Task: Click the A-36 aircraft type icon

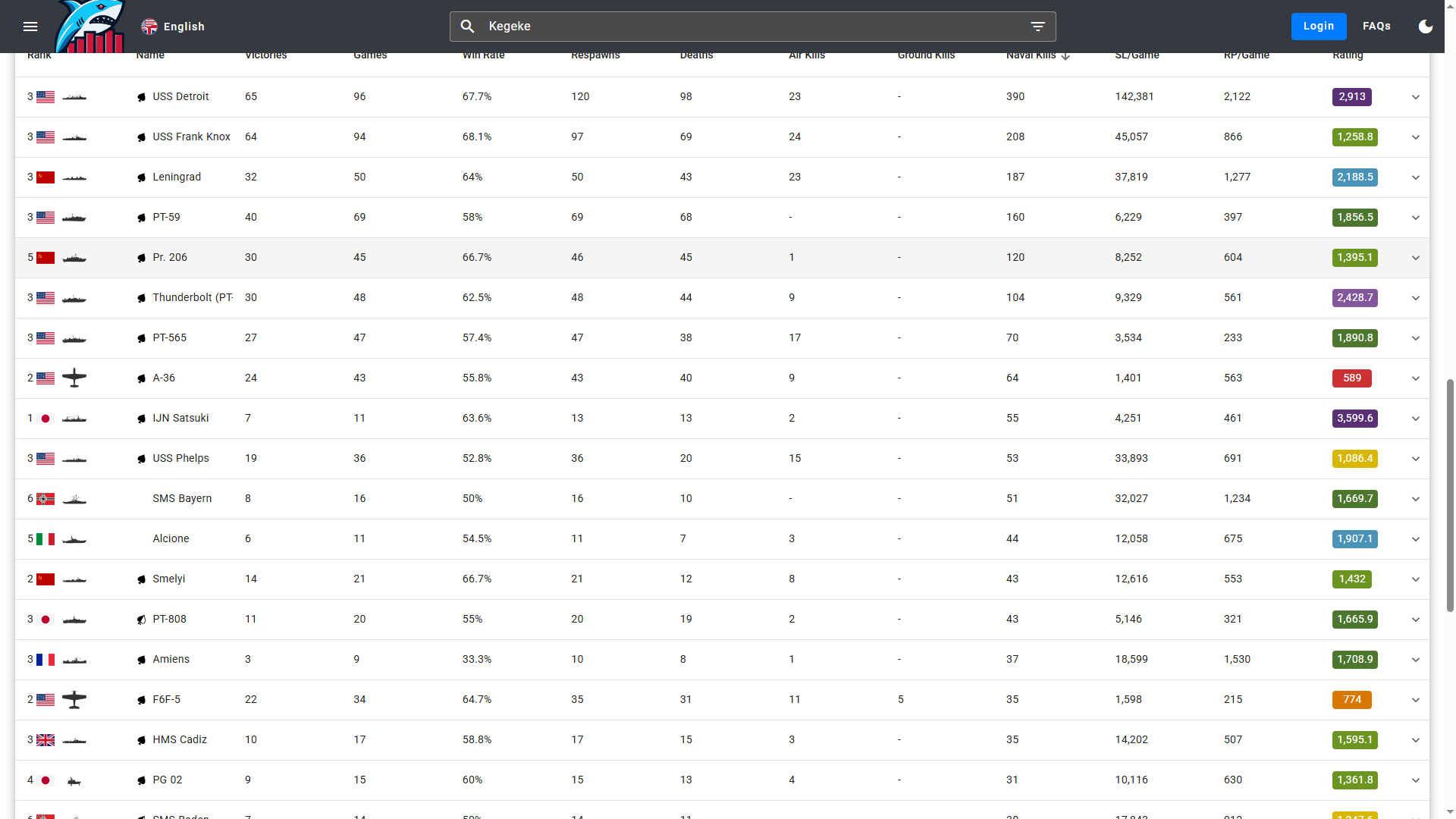Action: tap(74, 378)
